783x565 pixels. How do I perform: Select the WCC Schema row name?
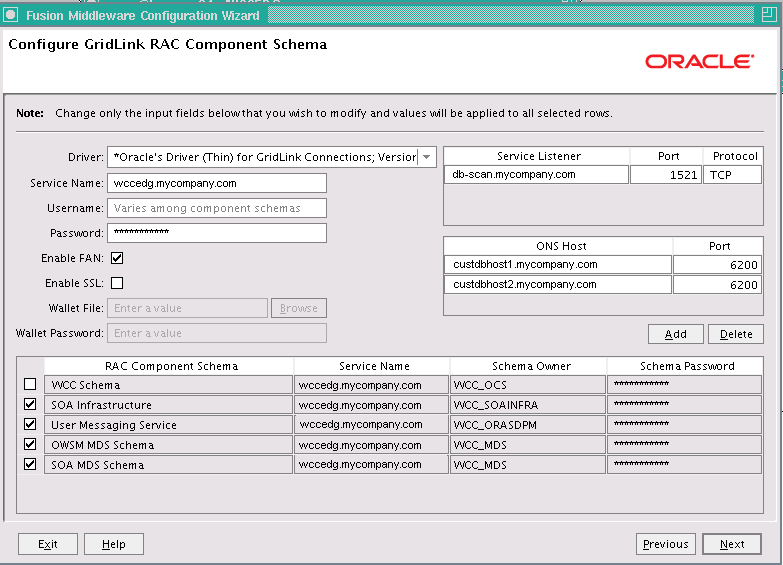pyautogui.click(x=168, y=385)
